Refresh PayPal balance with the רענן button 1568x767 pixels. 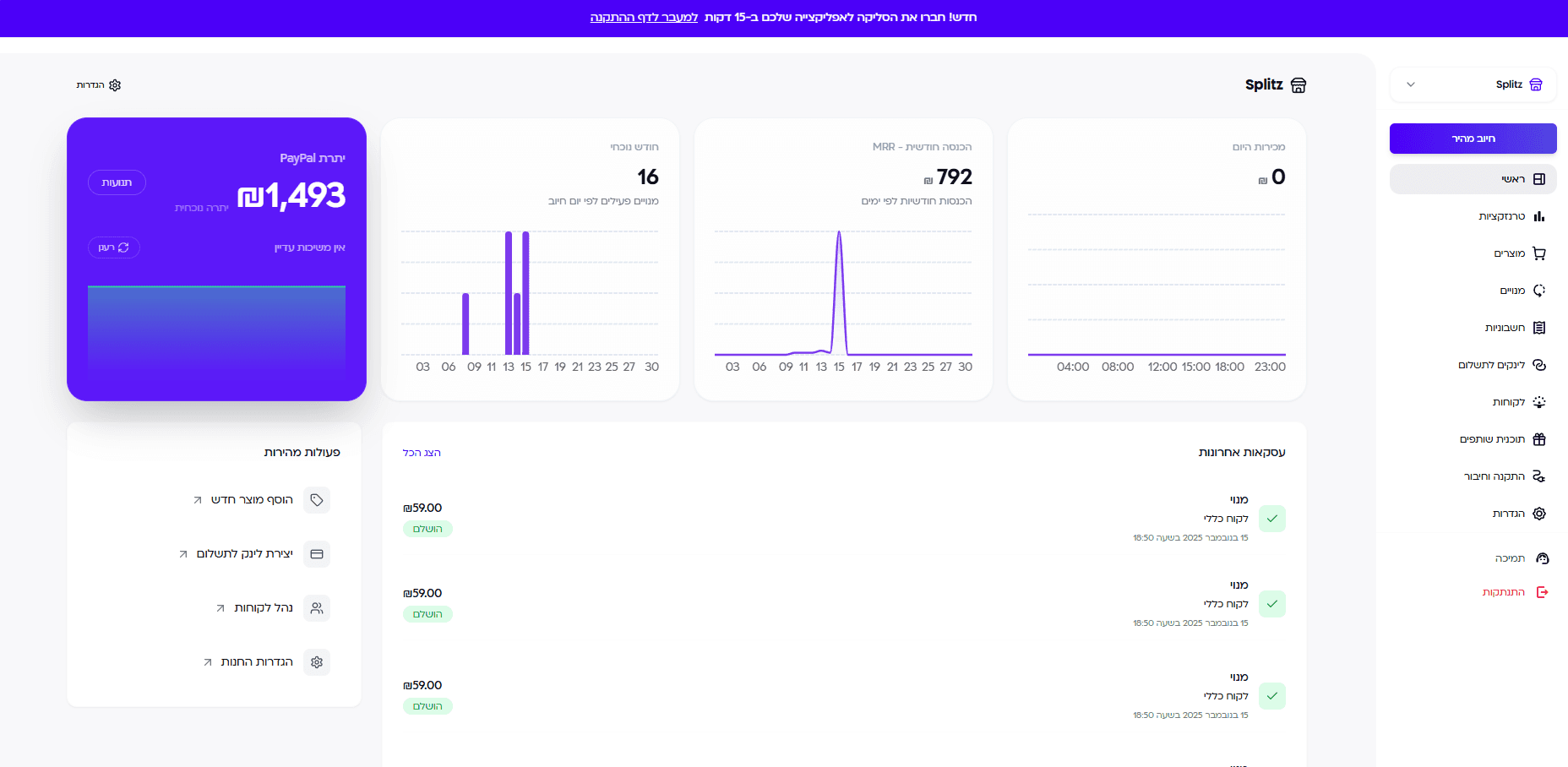[x=114, y=248]
